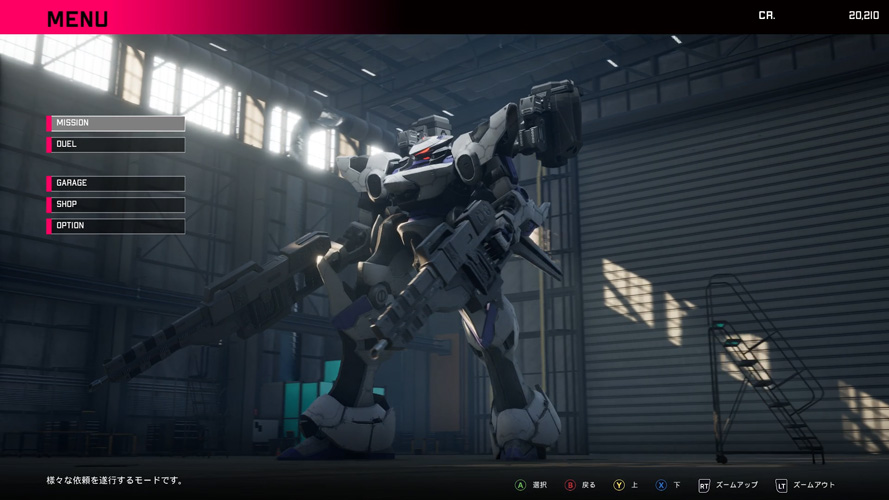Click the blue X button icon
The image size is (889, 500).
point(661,485)
